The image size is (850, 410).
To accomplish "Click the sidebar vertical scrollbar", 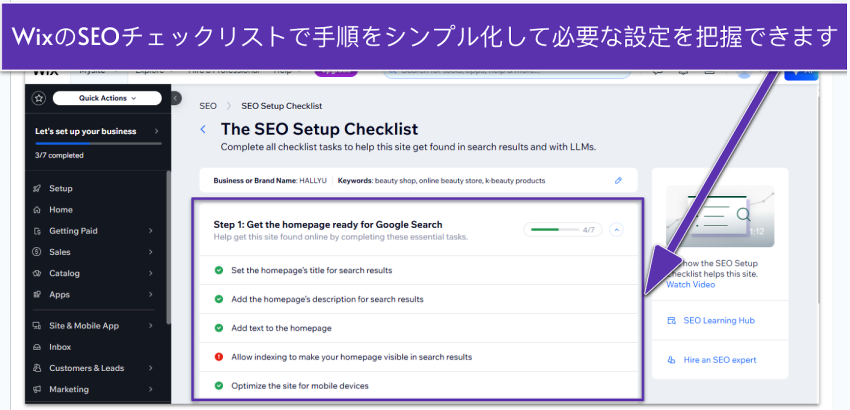I will click(x=168, y=247).
